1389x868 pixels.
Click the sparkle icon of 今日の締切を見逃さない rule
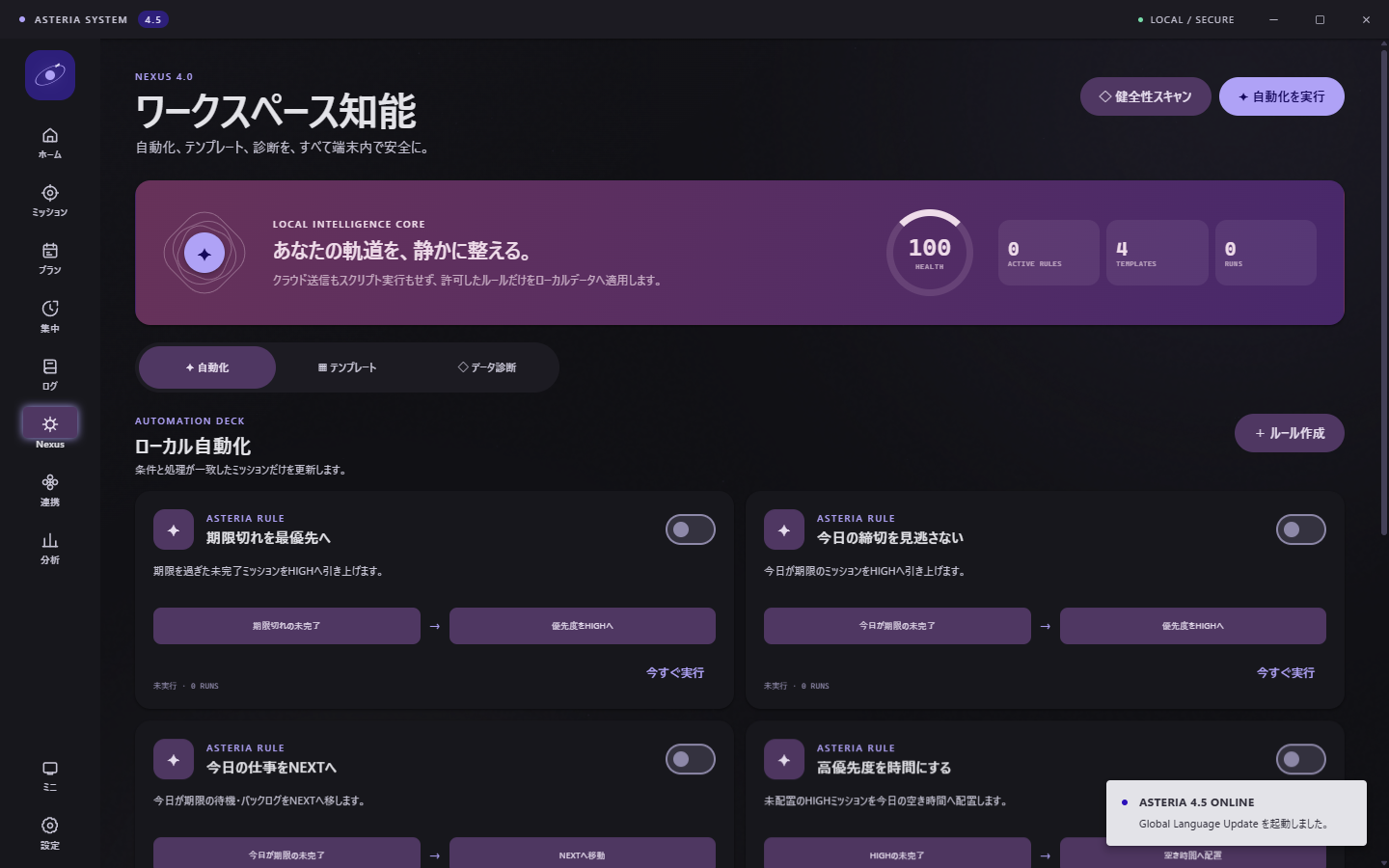click(x=784, y=529)
